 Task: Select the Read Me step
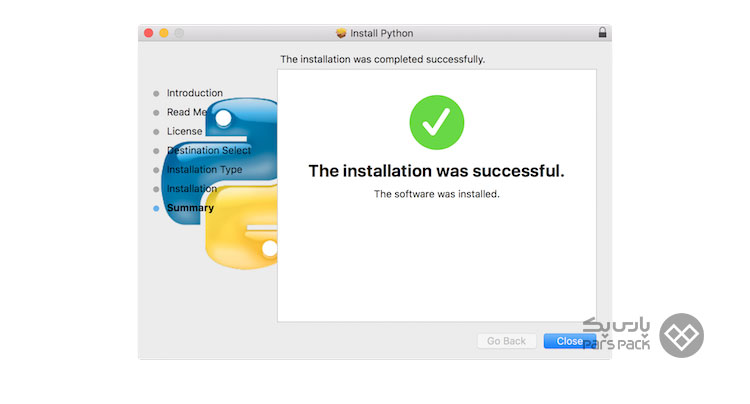pyautogui.click(x=186, y=112)
